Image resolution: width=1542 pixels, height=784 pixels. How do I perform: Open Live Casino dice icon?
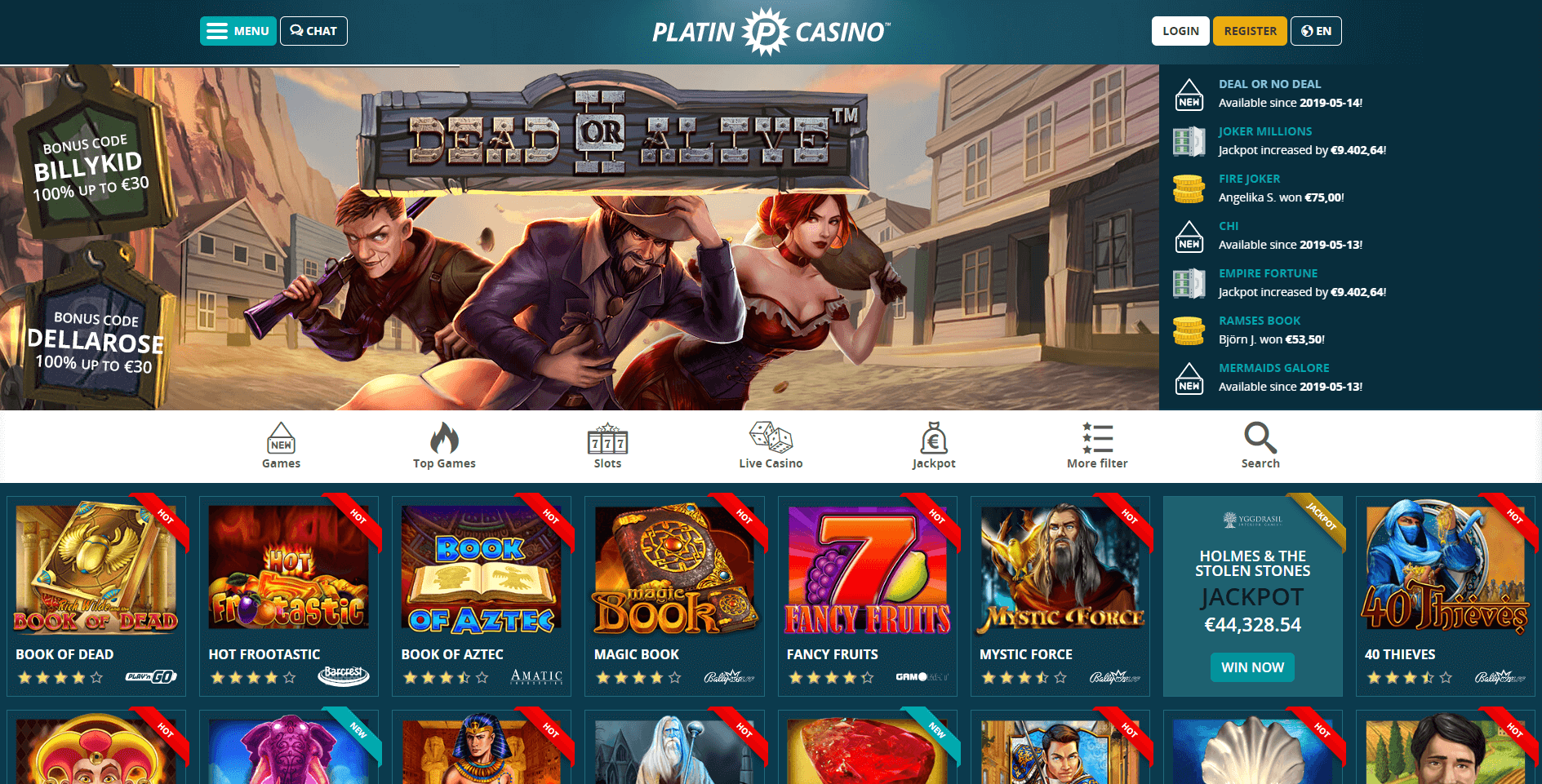tap(771, 438)
